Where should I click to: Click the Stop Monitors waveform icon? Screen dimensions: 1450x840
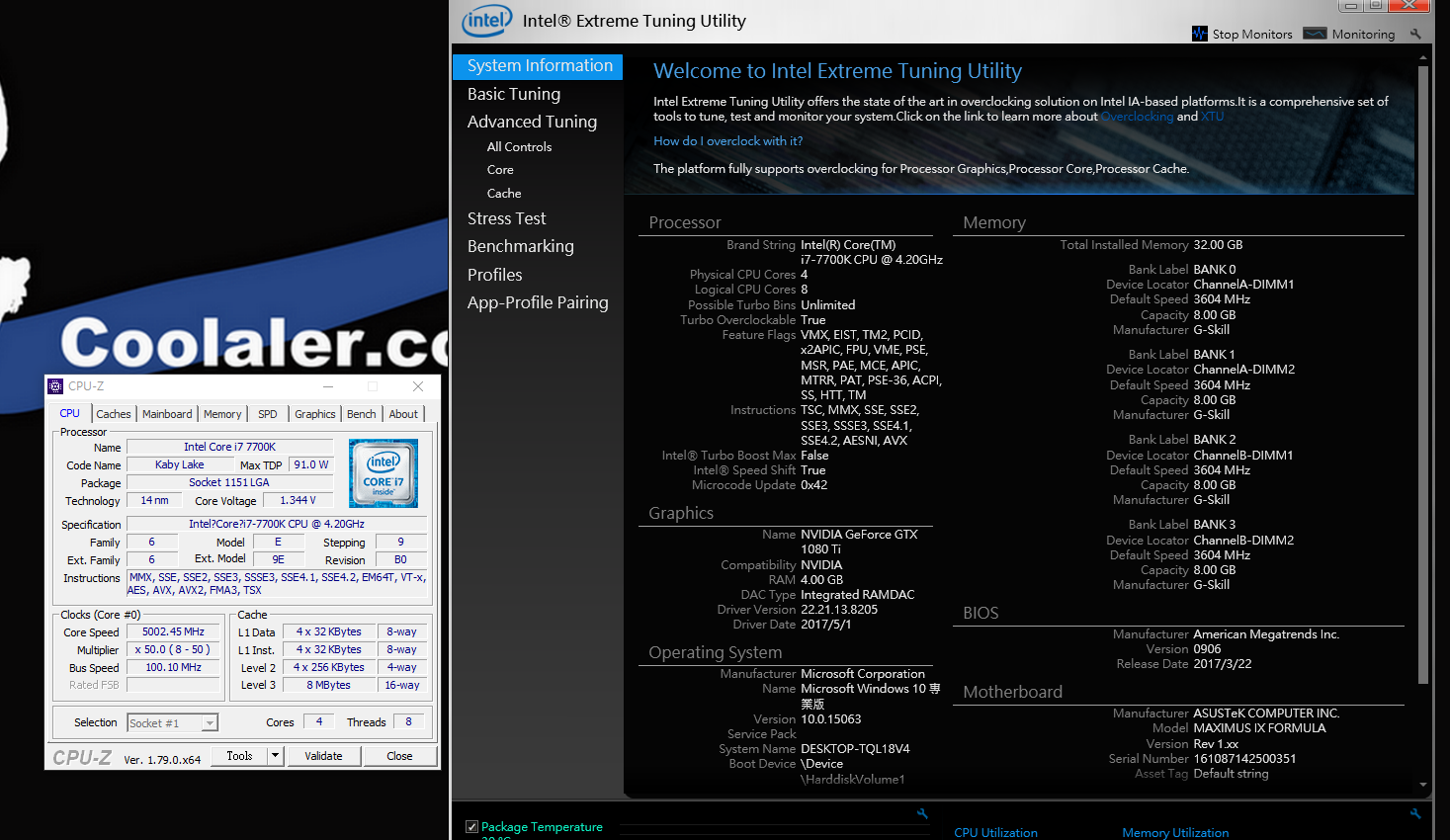[1200, 34]
